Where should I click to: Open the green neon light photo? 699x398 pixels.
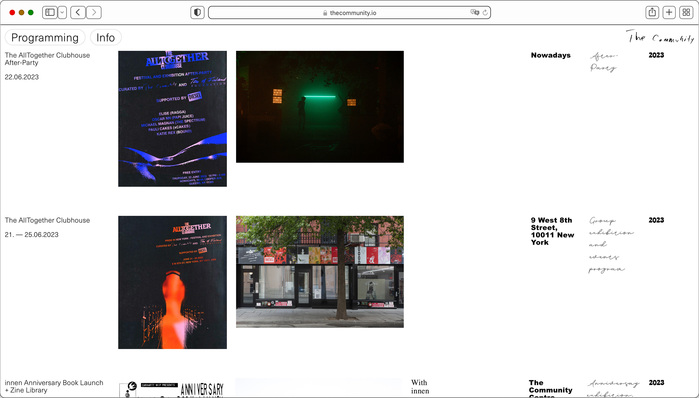point(320,107)
